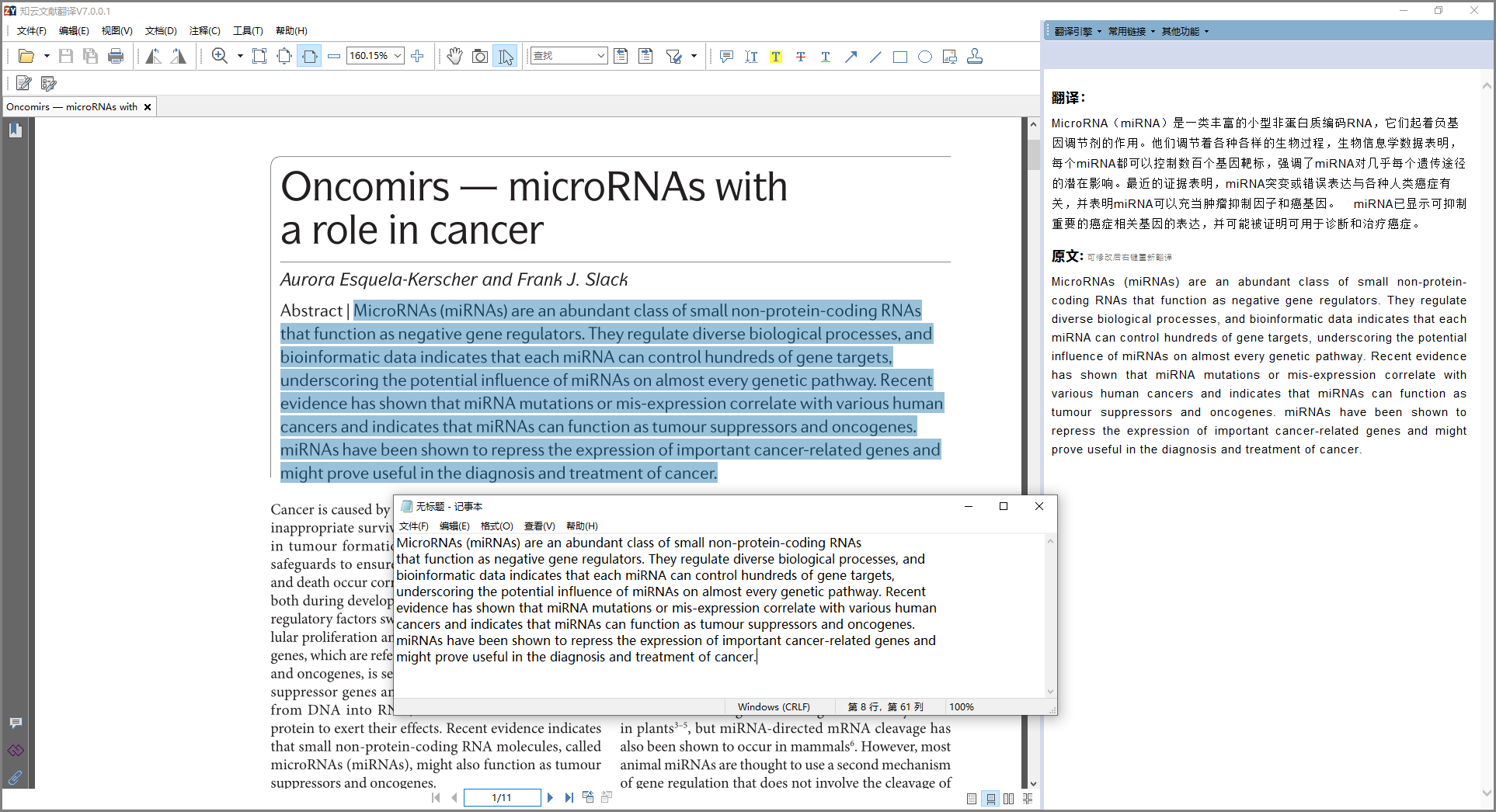The width and height of the screenshot is (1496, 812).
Task: Switch to continuous facing layout
Action: click(x=1028, y=799)
